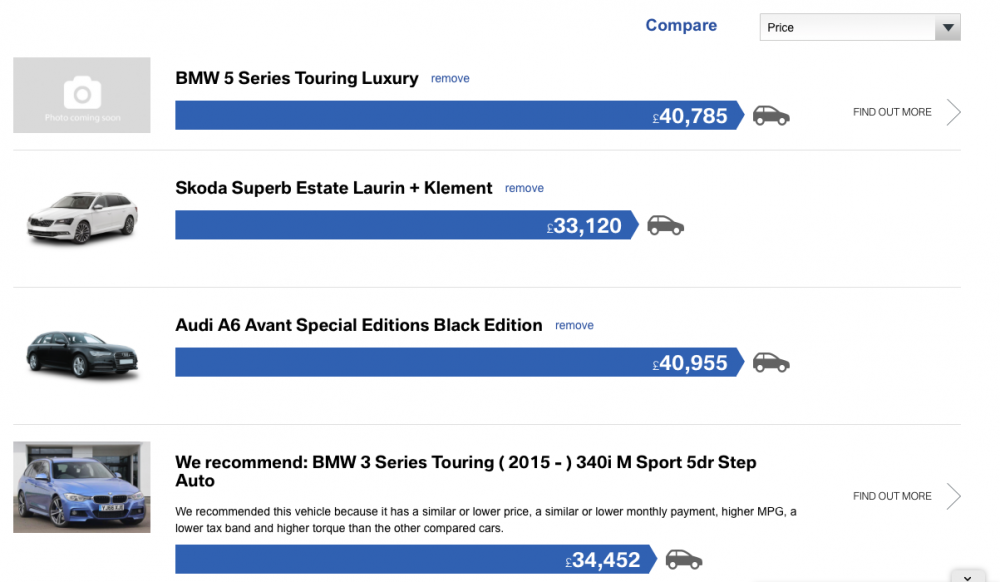Click car icon beside £40,955 price bar
Viewport: 1000px width, 582px height.
click(771, 362)
